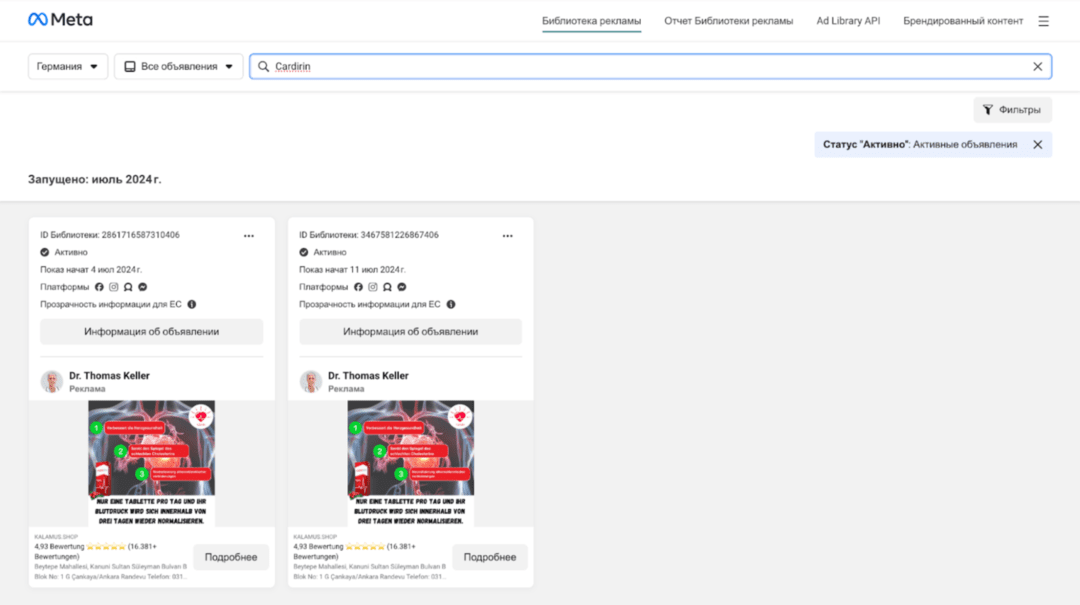Click the Messenger platform icon on first ad
1080x605 pixels.
tap(142, 287)
